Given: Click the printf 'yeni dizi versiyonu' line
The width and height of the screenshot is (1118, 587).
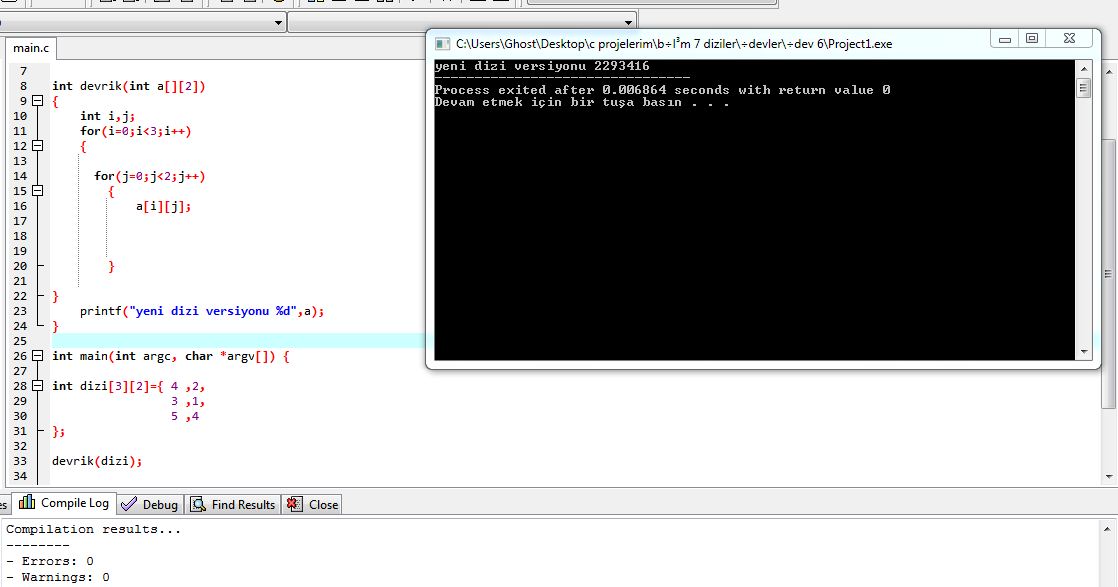Looking at the screenshot, I should [x=202, y=311].
